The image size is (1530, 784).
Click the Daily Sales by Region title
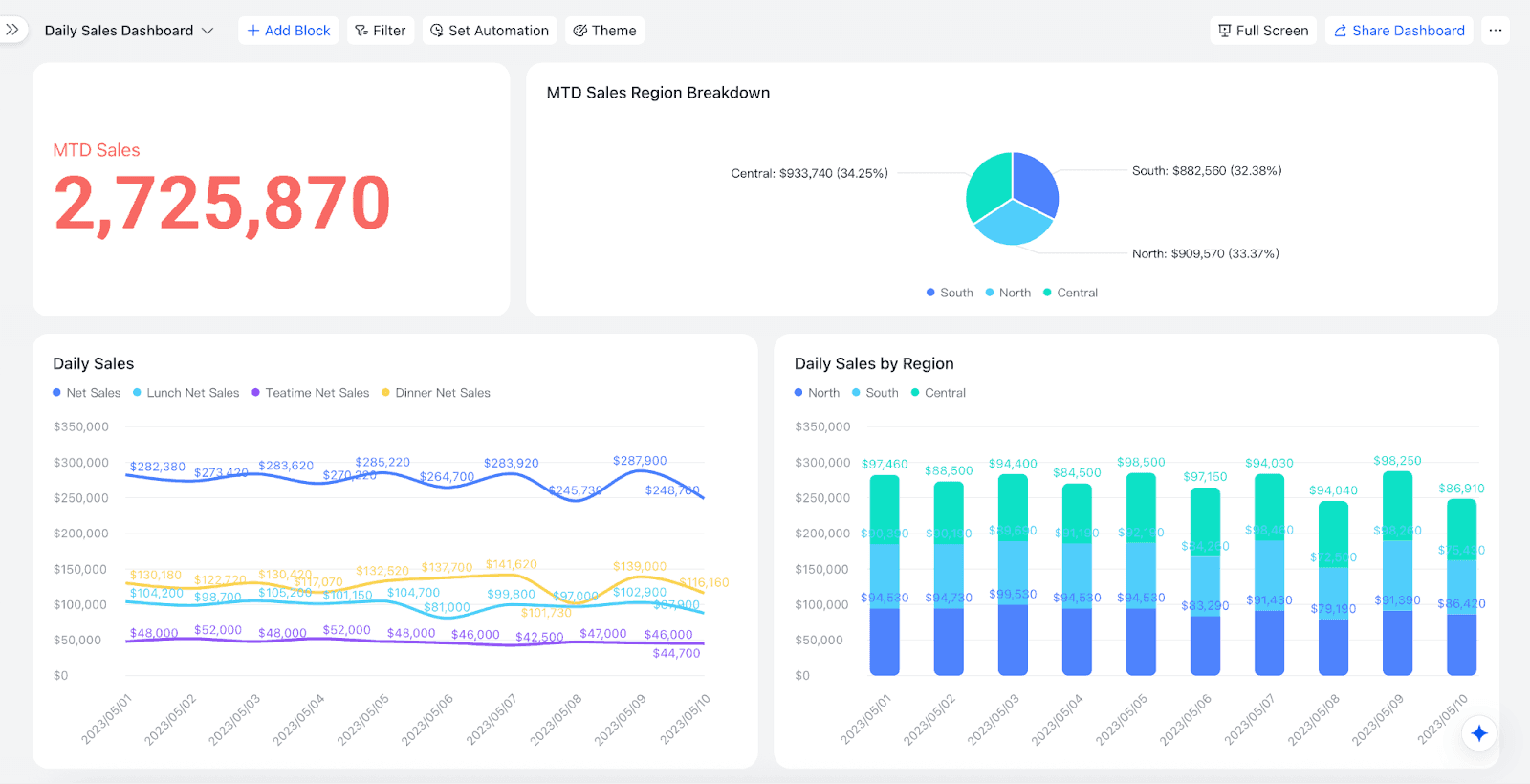pos(874,363)
